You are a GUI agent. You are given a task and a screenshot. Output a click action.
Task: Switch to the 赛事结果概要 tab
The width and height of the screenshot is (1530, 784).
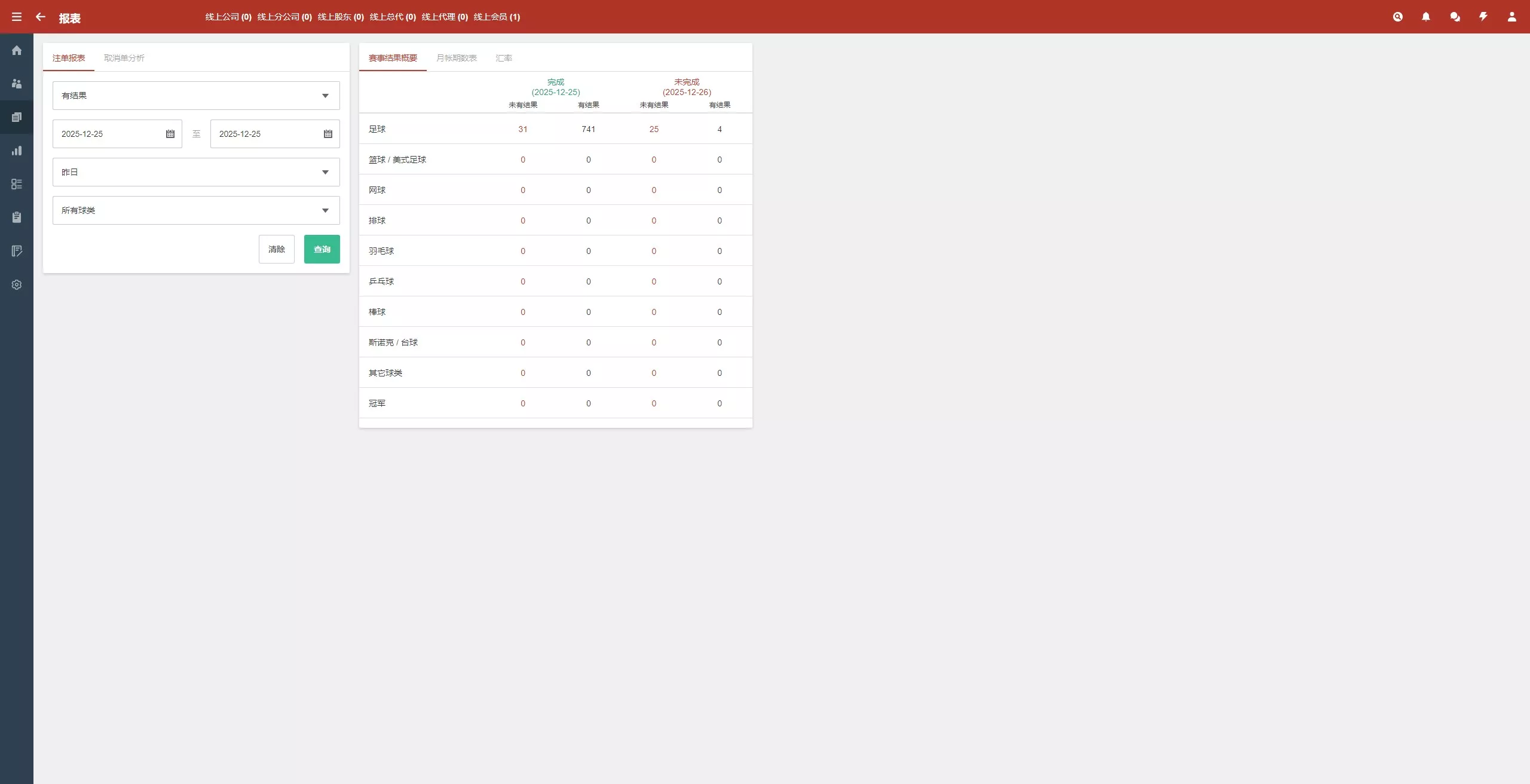pyautogui.click(x=393, y=58)
